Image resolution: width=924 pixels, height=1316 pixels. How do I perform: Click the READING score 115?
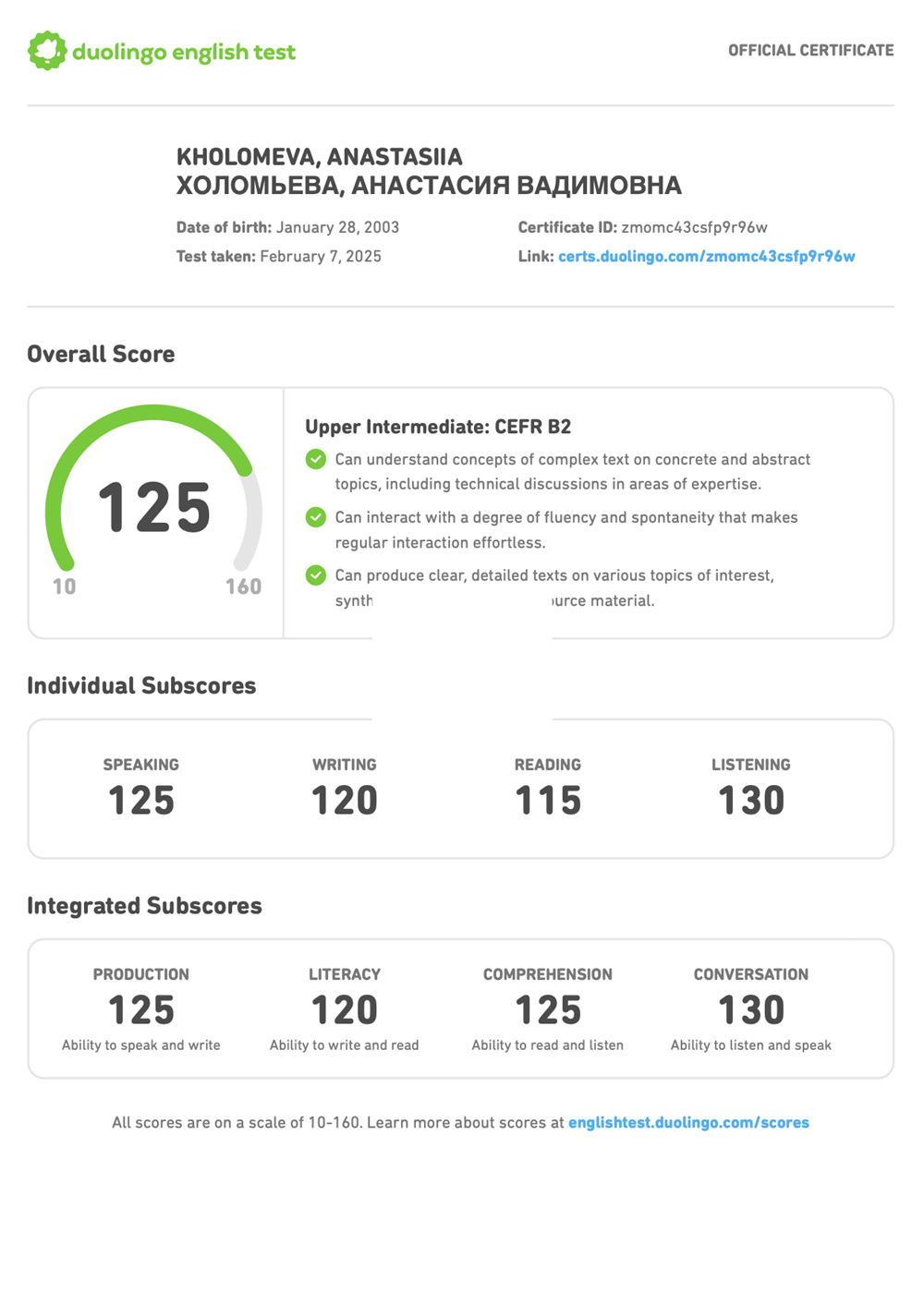click(x=548, y=801)
